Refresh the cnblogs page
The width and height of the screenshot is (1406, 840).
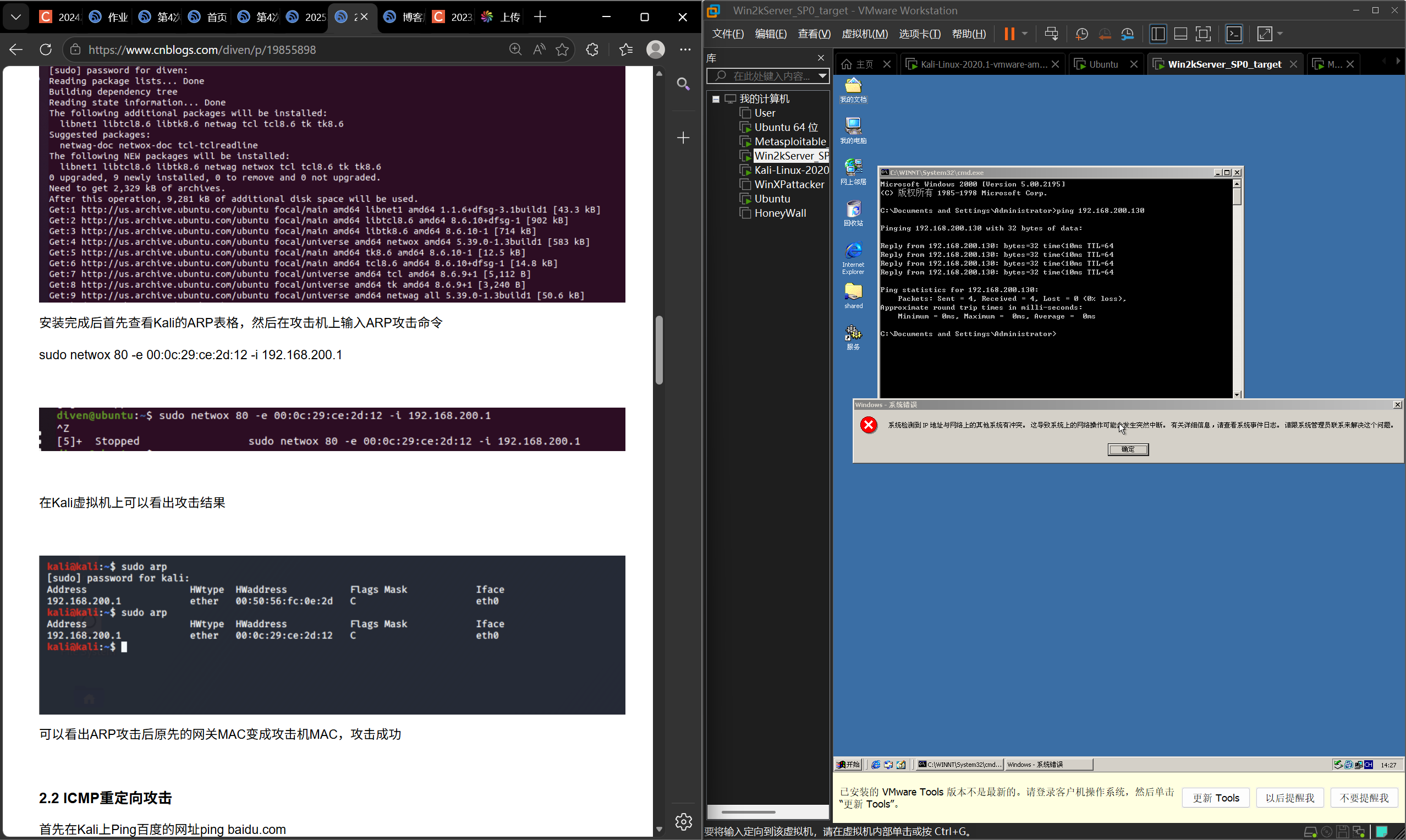point(46,50)
